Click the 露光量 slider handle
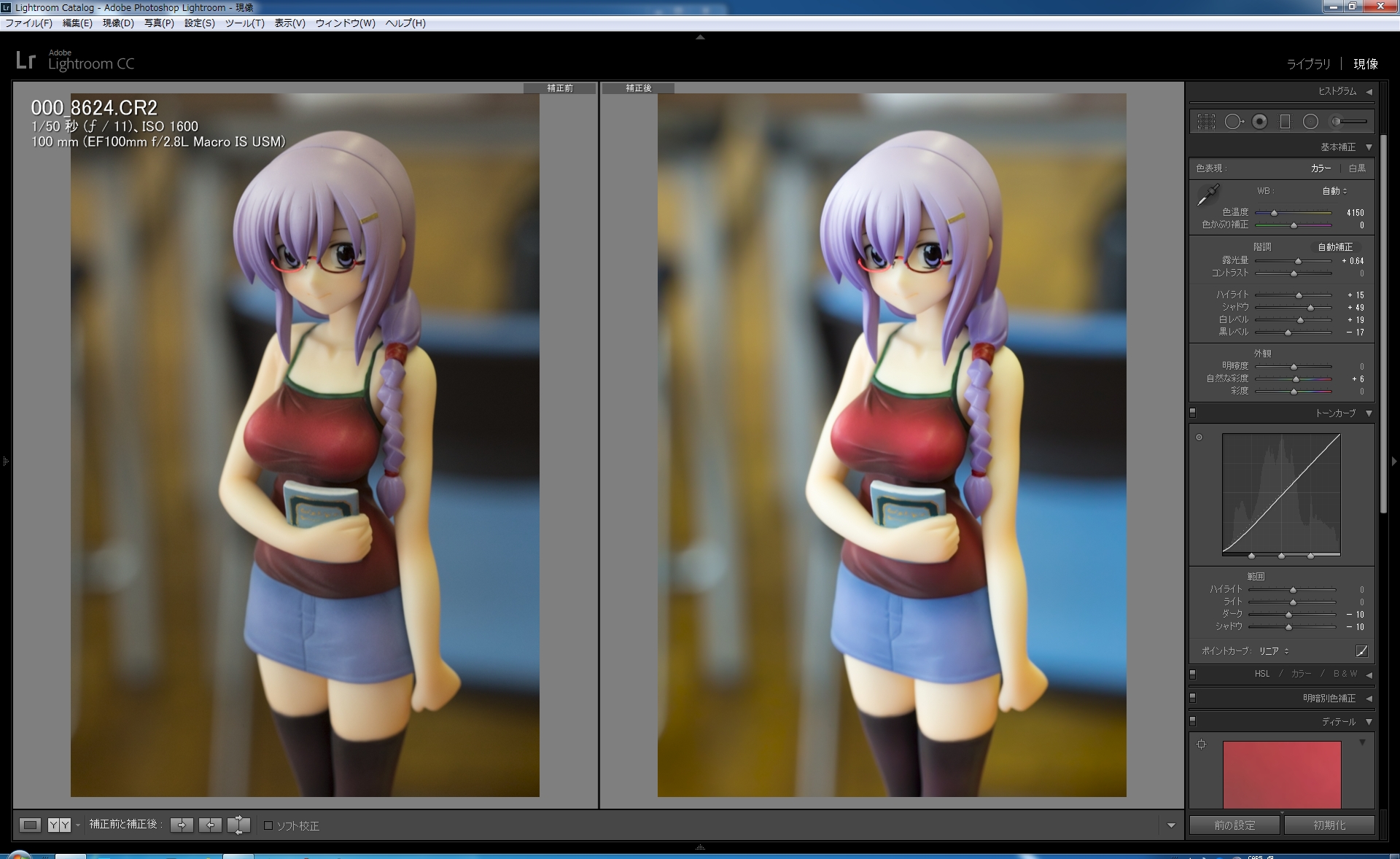Screen dimensions: 1400x859 coord(1298,261)
